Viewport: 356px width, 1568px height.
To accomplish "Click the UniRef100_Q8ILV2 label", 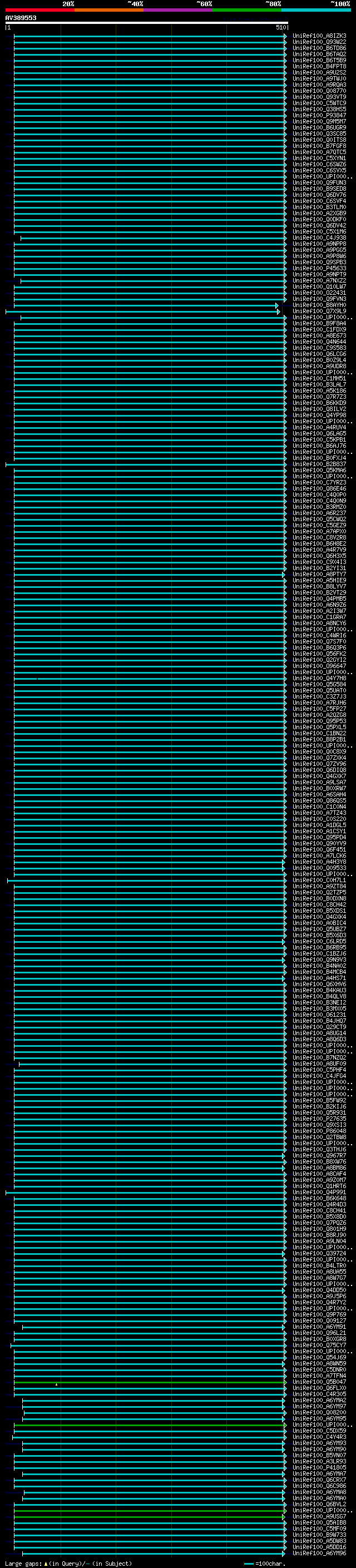I will pos(319,409).
